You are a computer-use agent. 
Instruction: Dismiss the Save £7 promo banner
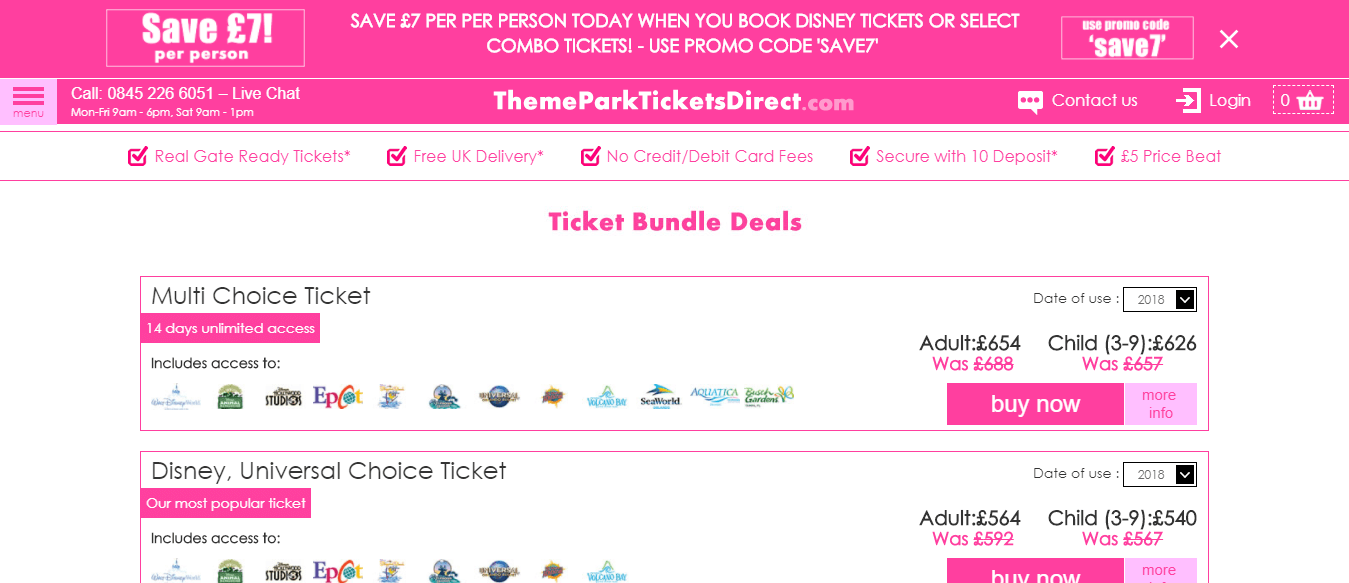coord(1229,39)
